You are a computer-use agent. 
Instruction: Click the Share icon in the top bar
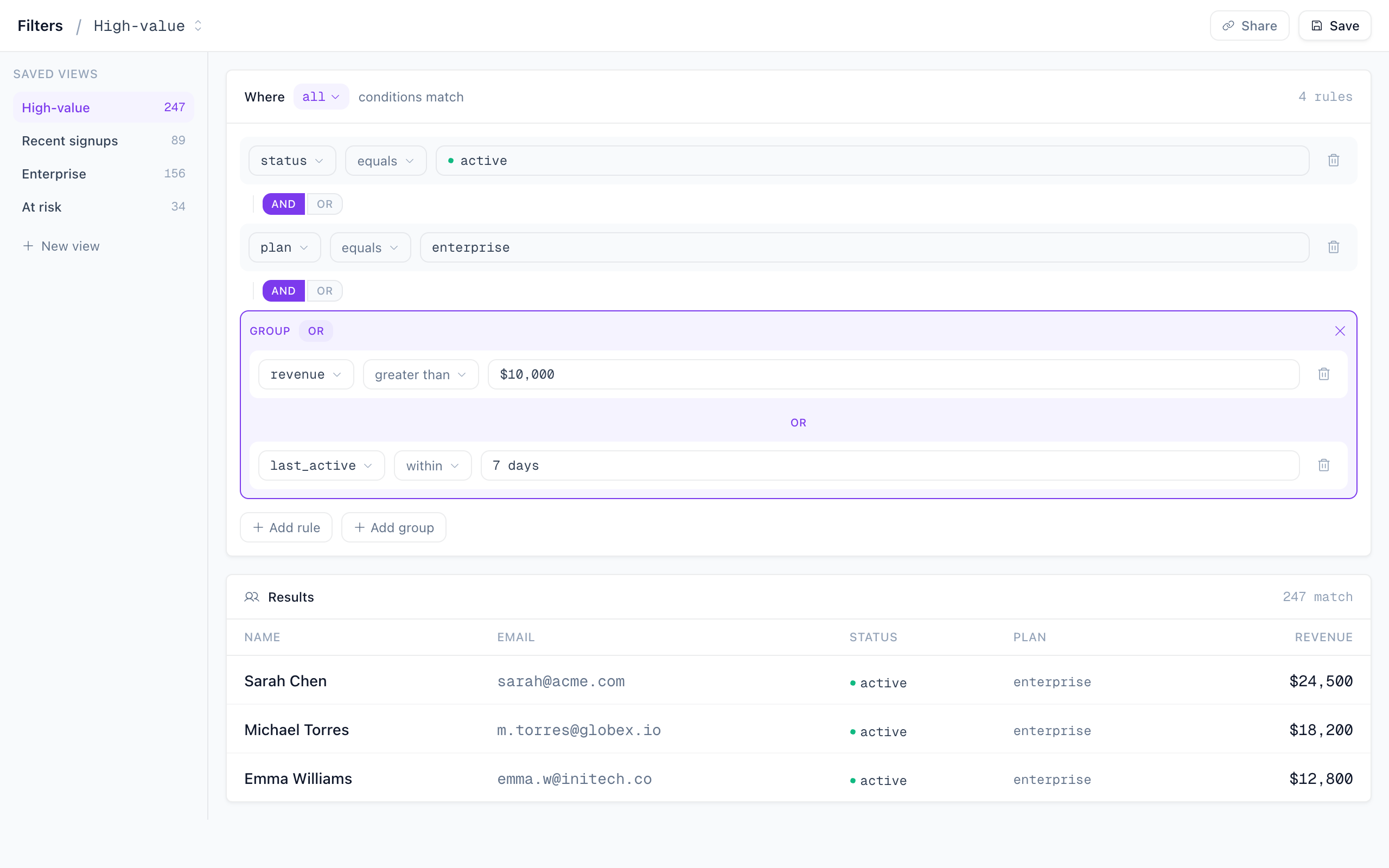pyautogui.click(x=1228, y=25)
